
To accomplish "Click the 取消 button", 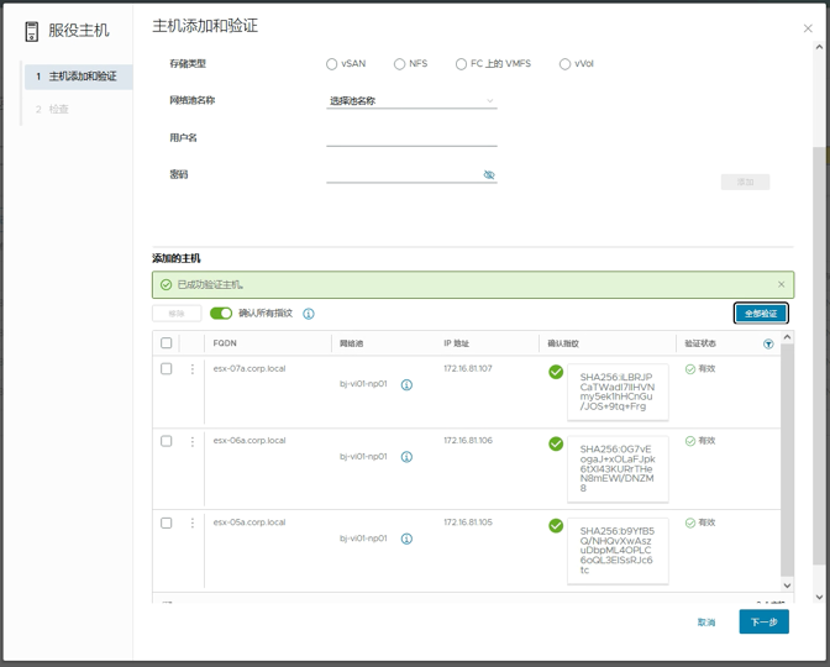I will click(x=706, y=622).
